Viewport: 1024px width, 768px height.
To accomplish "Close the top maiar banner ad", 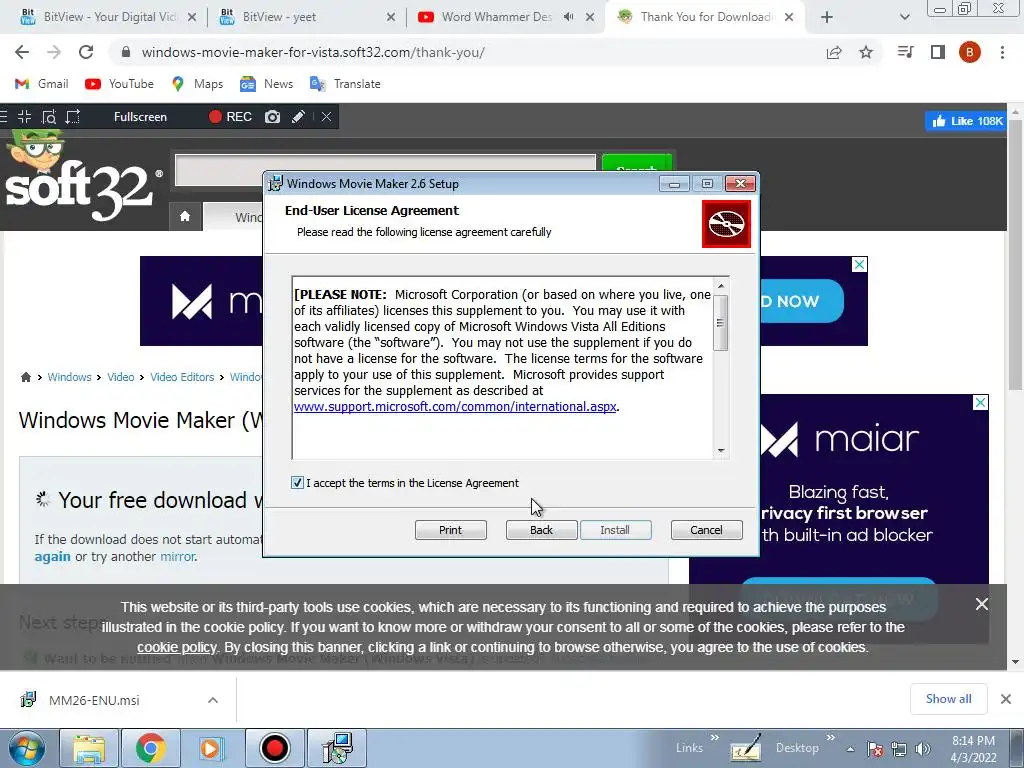I will pyautogui.click(x=859, y=264).
